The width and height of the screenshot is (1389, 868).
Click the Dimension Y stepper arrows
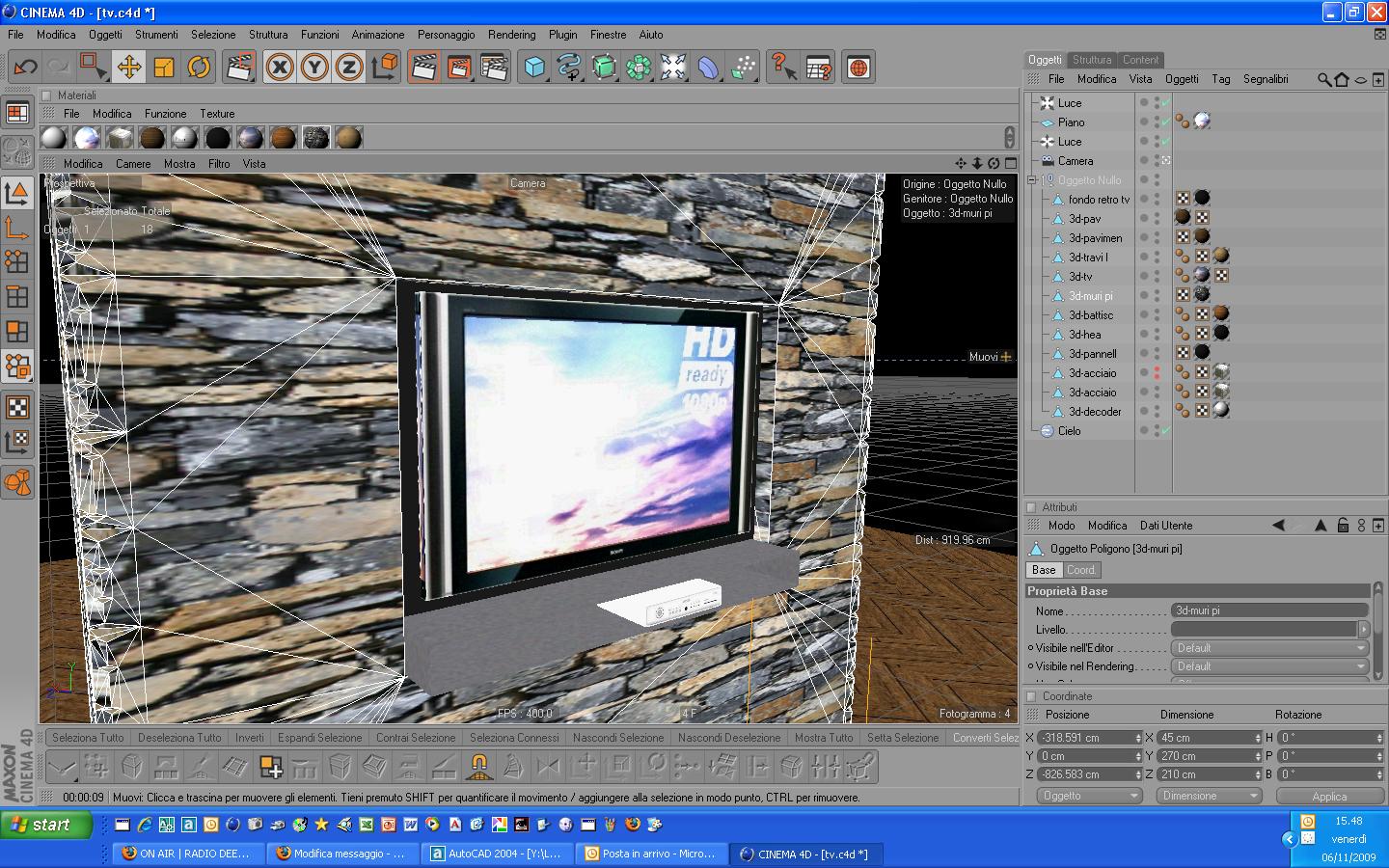[1258, 756]
